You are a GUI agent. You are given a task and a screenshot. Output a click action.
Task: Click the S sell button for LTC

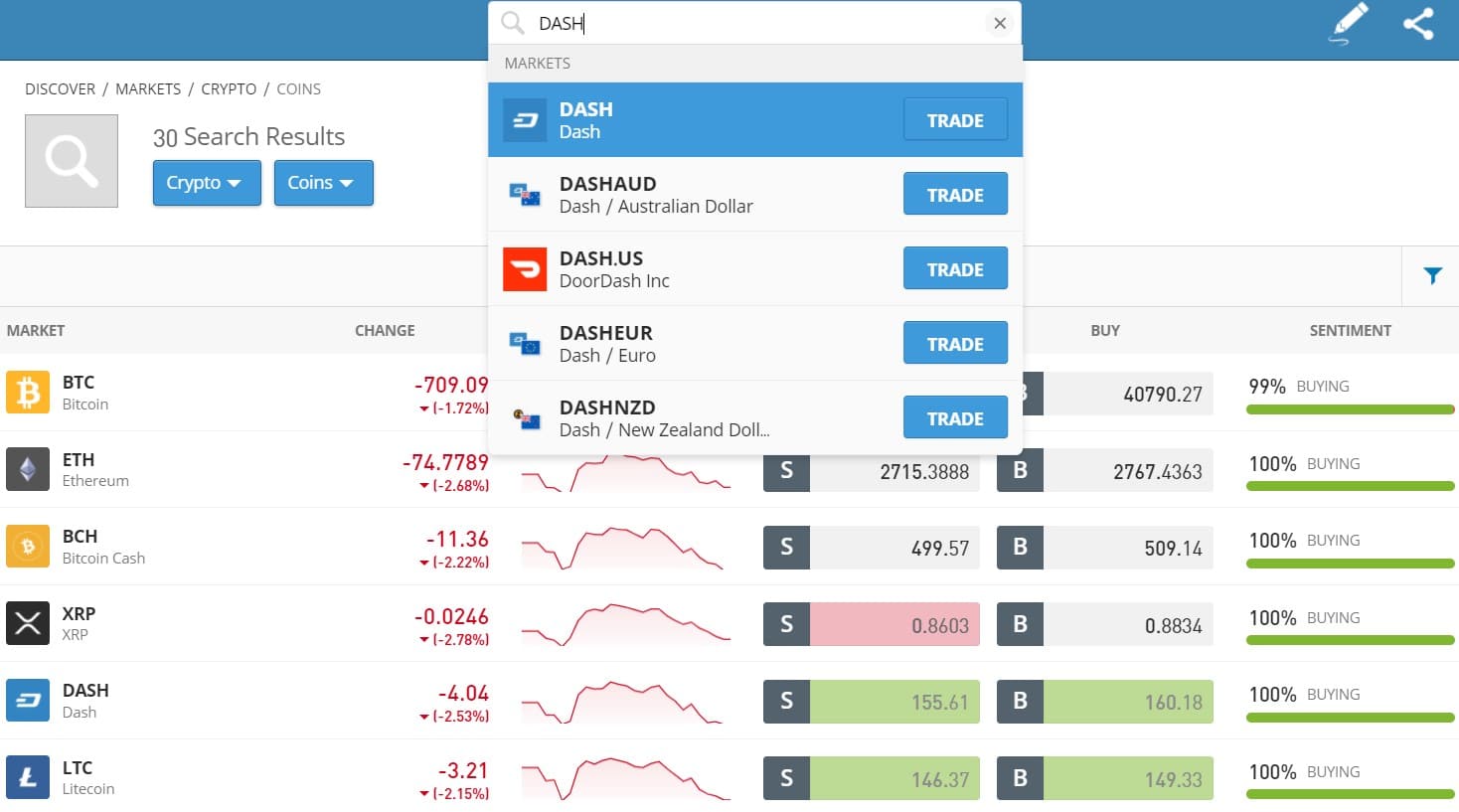pyautogui.click(x=786, y=778)
